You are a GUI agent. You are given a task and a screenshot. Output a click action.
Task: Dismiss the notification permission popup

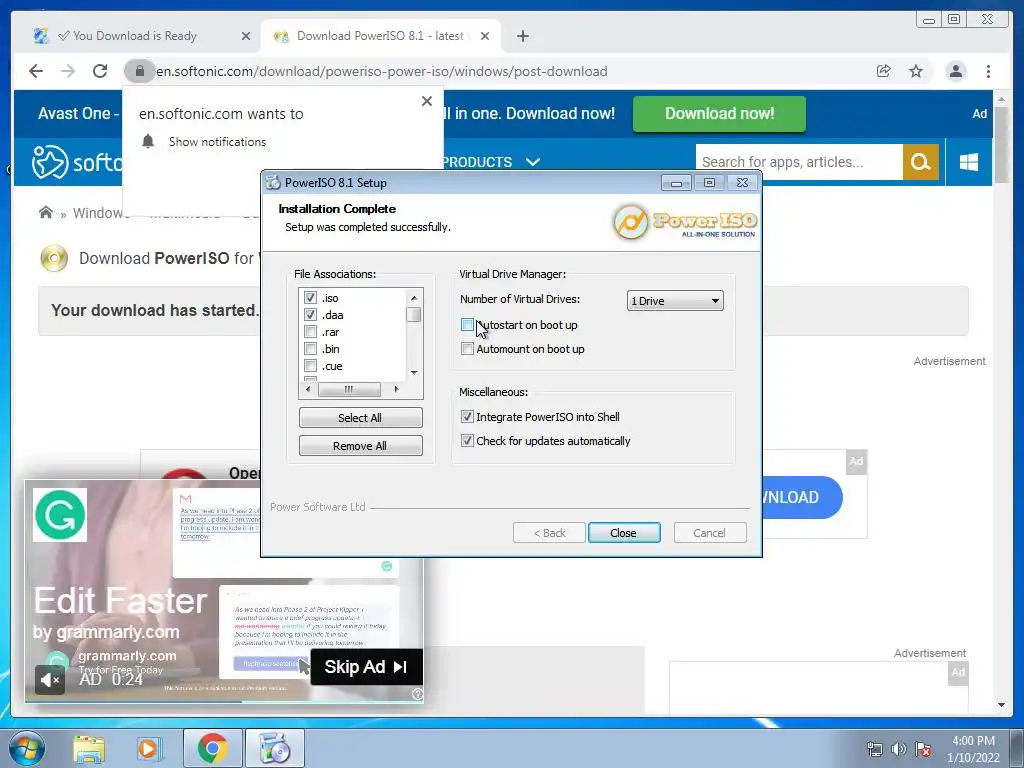pyautogui.click(x=426, y=101)
